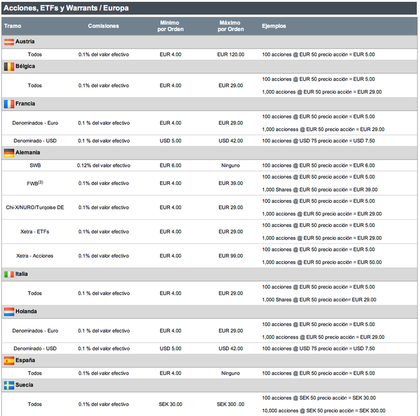This screenshot has height=416, width=420.
Task: Click the Holanda section label
Action: point(26,311)
